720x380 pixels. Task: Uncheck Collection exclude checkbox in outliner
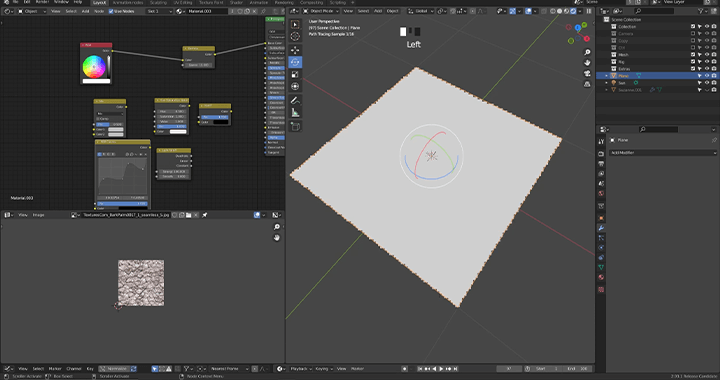coord(693,27)
